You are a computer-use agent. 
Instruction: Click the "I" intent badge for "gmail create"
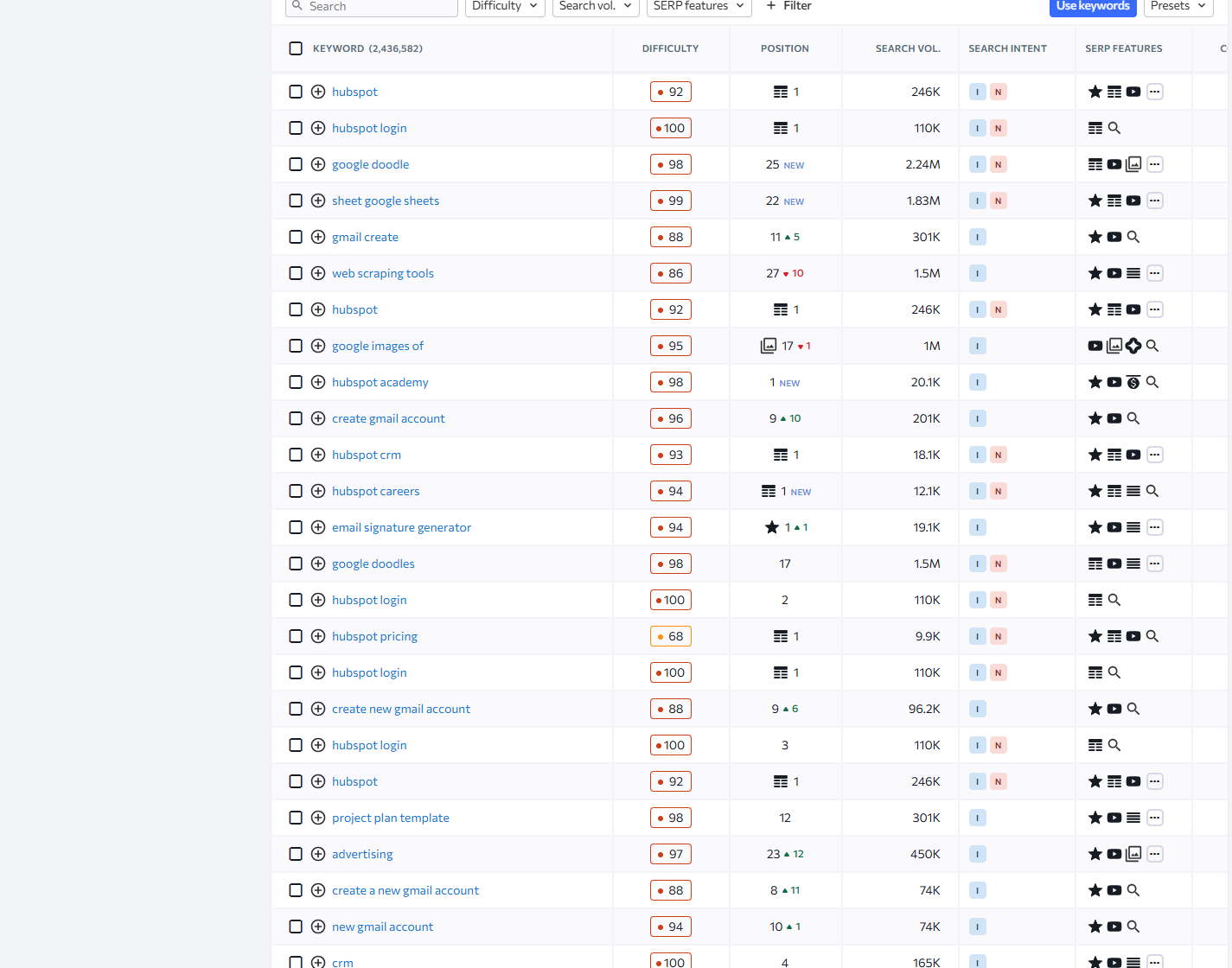(978, 237)
